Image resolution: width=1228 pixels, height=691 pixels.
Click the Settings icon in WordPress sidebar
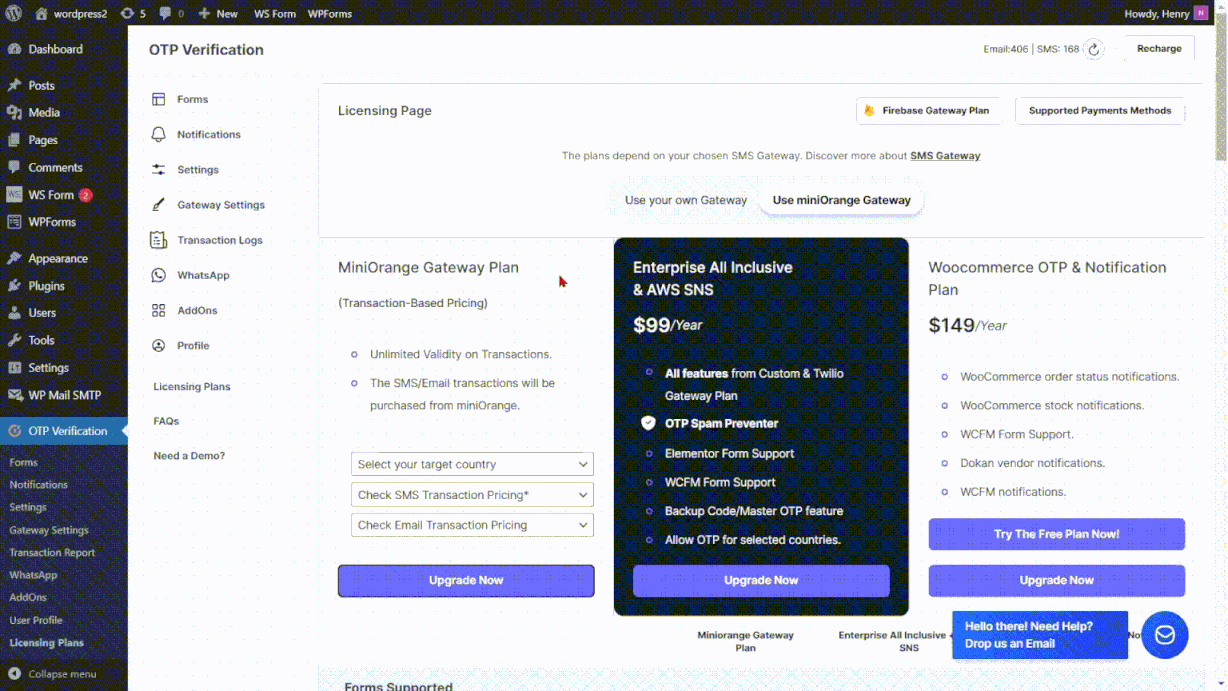(14, 368)
